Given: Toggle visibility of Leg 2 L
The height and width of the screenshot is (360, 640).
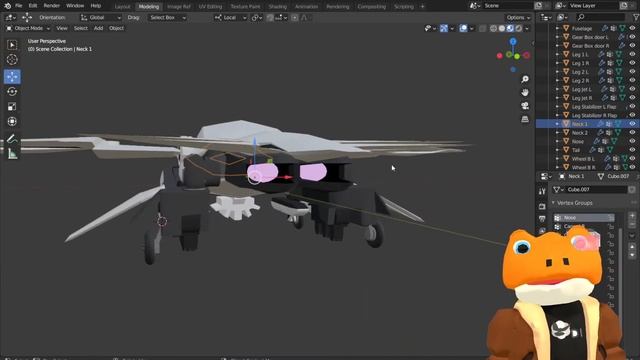Looking at the screenshot, I should point(633,71).
